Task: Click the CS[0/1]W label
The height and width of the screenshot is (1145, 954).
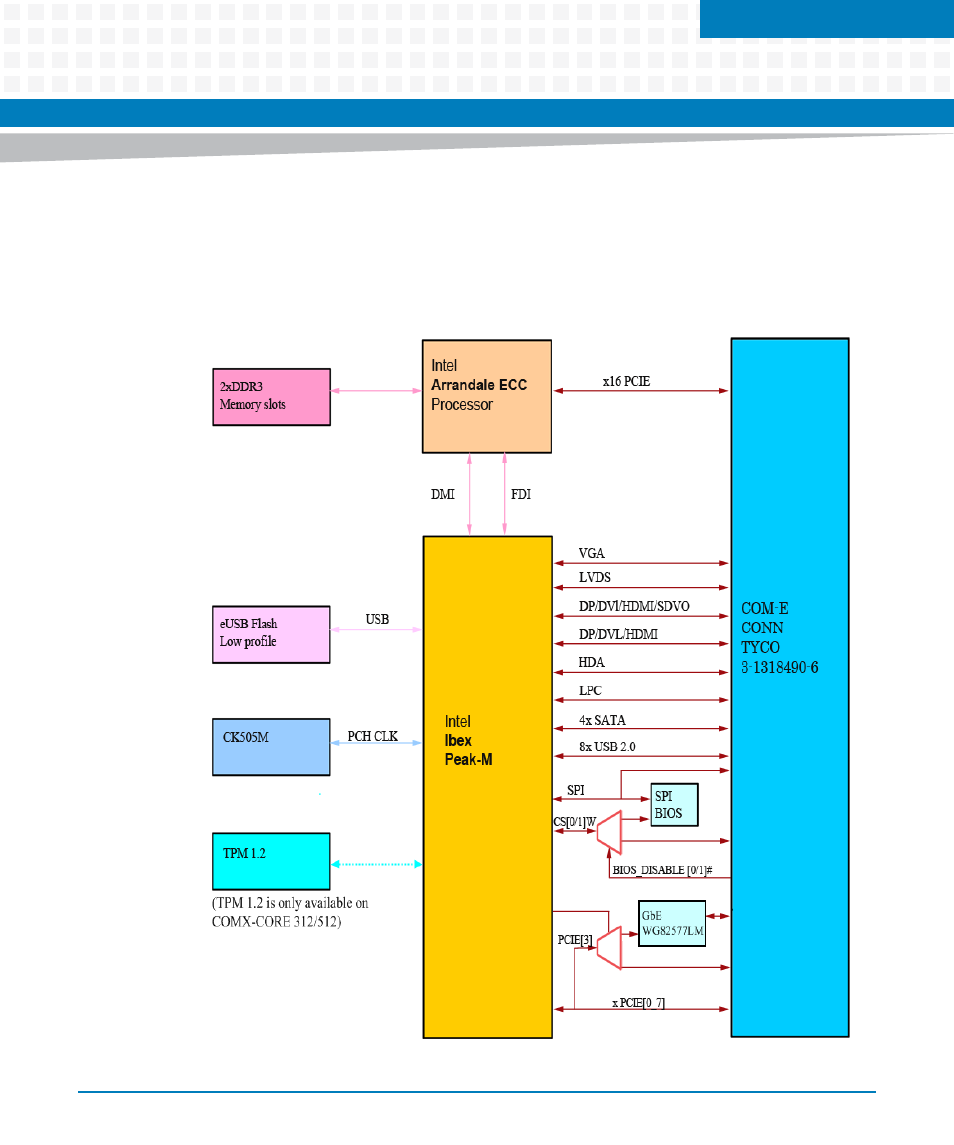Action: (x=575, y=822)
